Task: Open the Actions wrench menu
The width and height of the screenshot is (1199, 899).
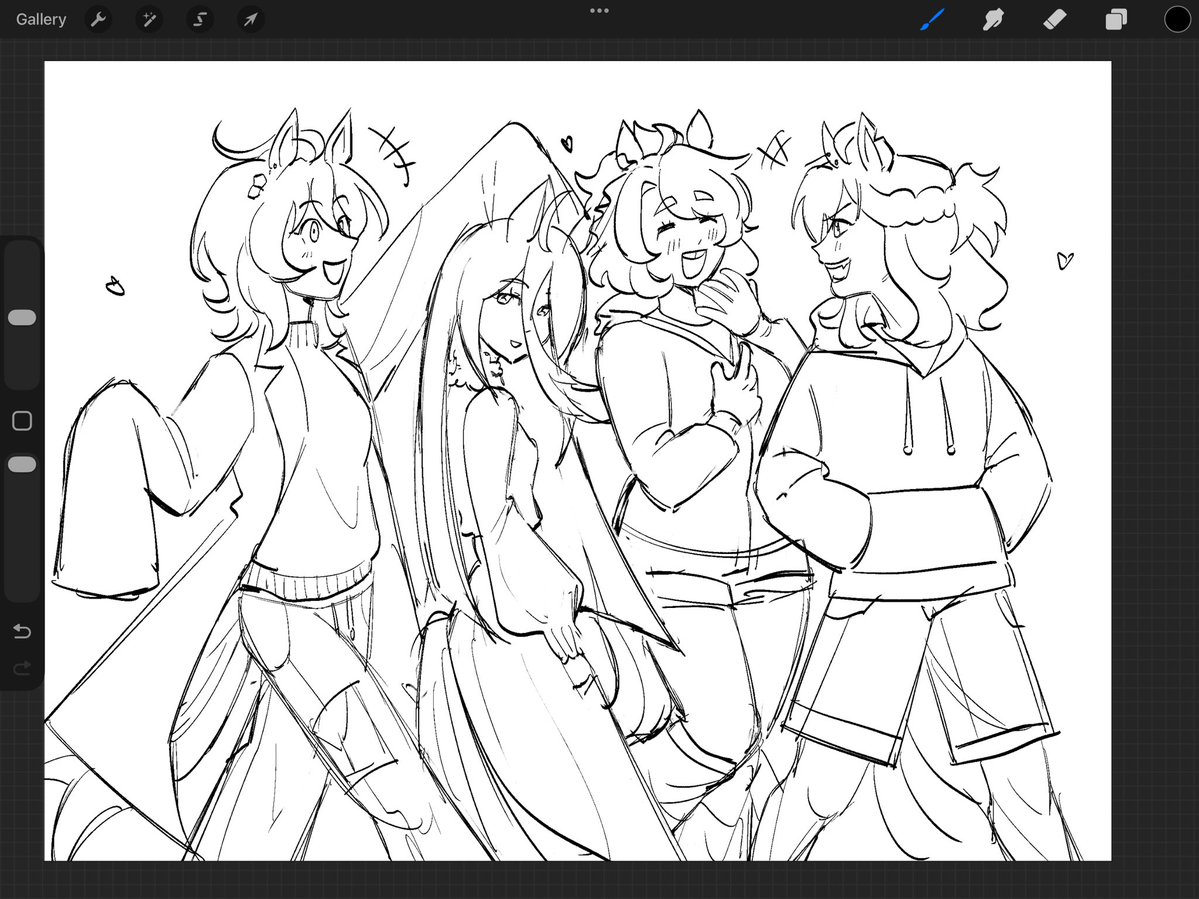Action: click(99, 19)
